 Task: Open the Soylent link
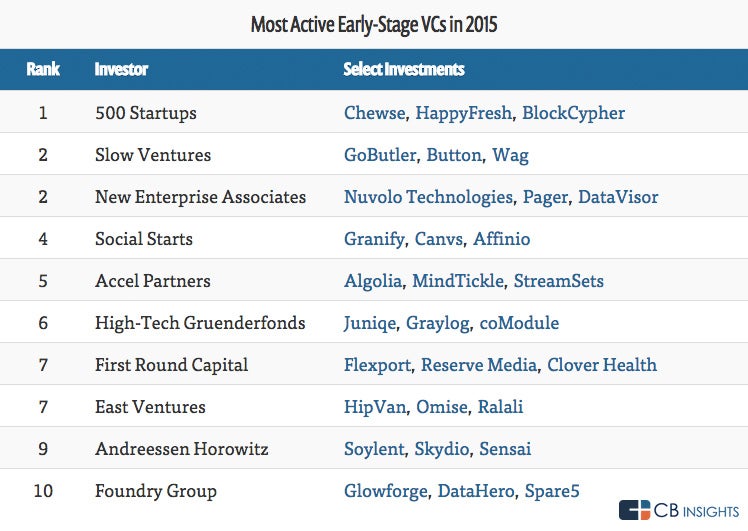point(374,449)
